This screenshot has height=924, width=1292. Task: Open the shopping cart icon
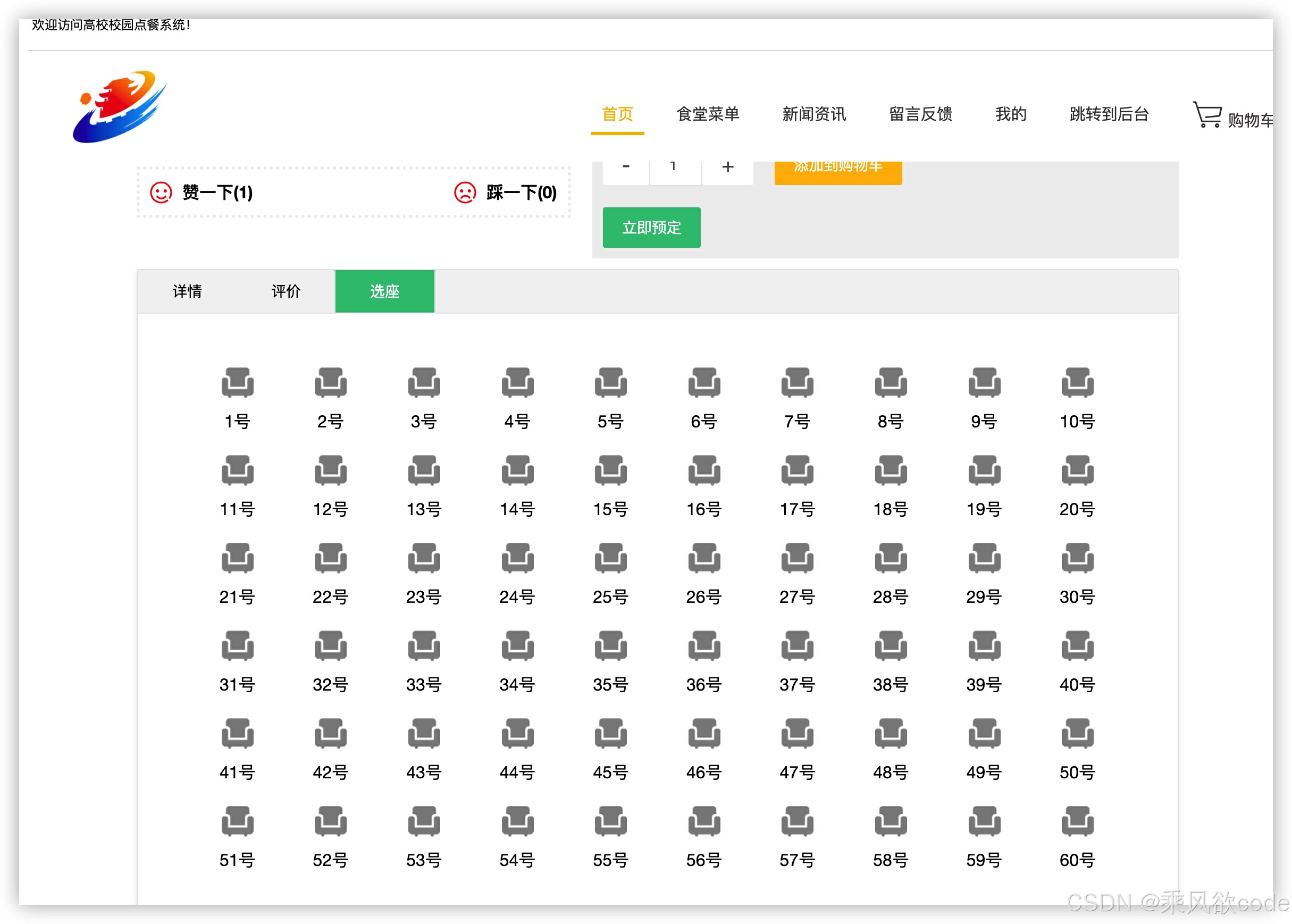1206,115
